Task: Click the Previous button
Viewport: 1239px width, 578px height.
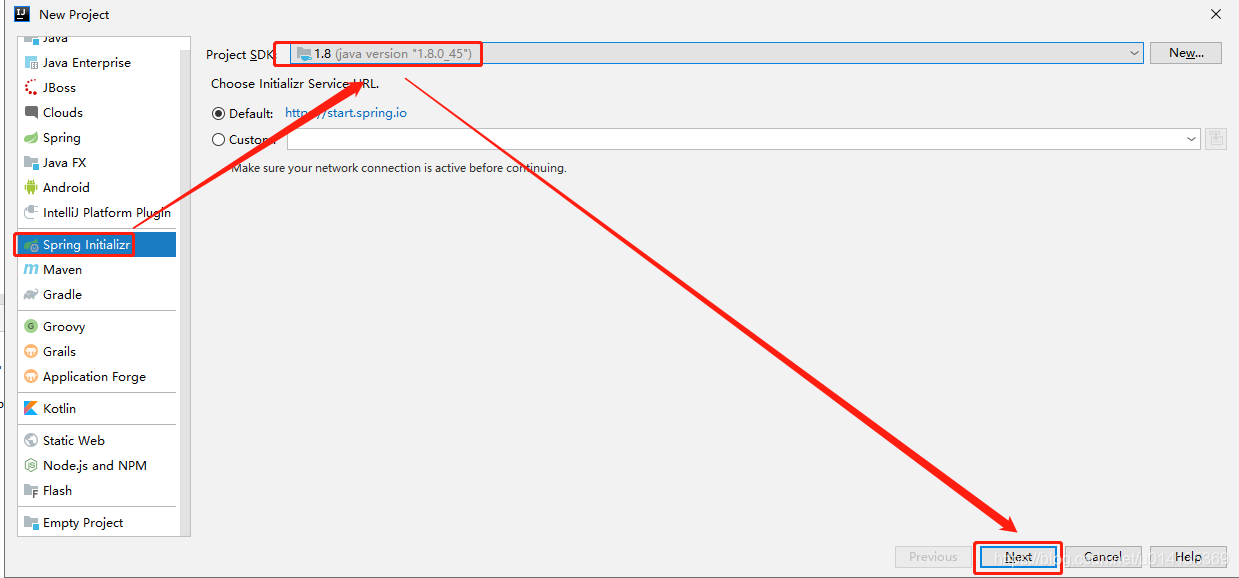Action: click(933, 557)
